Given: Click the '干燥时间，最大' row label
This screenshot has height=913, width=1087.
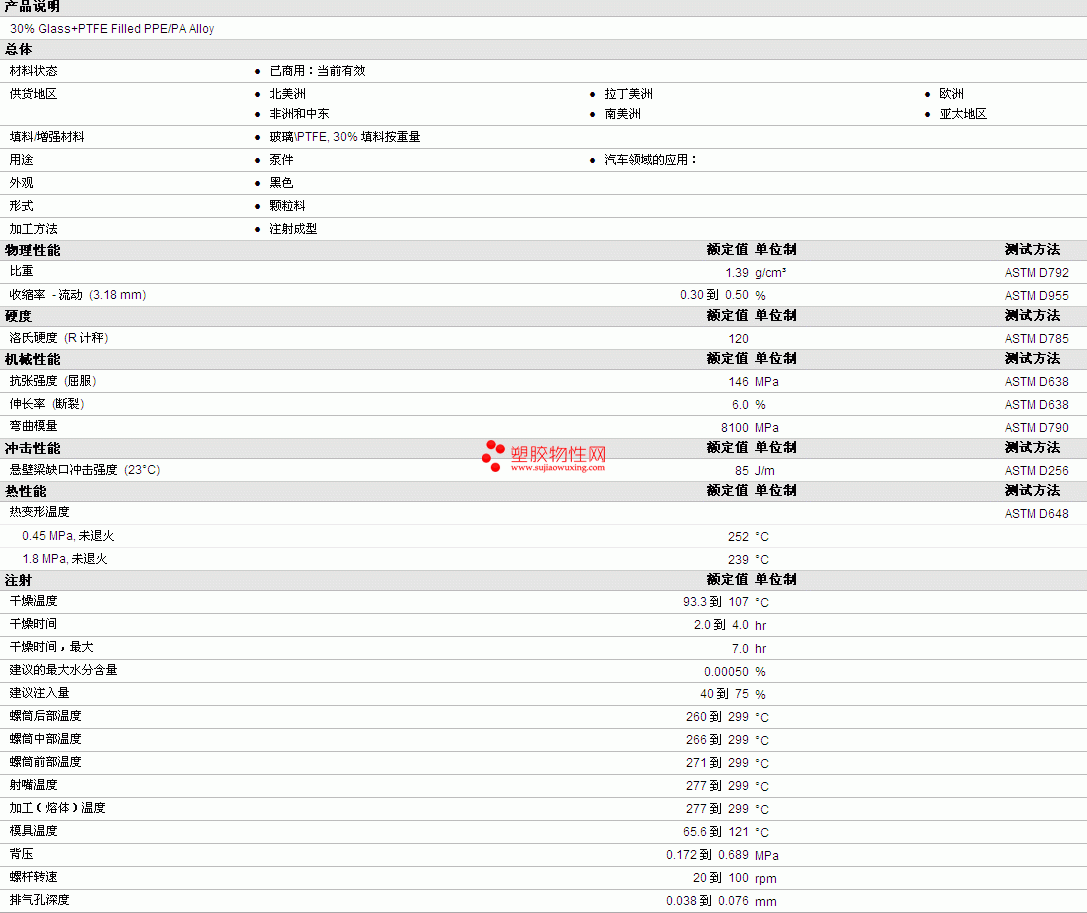Looking at the screenshot, I should pos(51,646).
